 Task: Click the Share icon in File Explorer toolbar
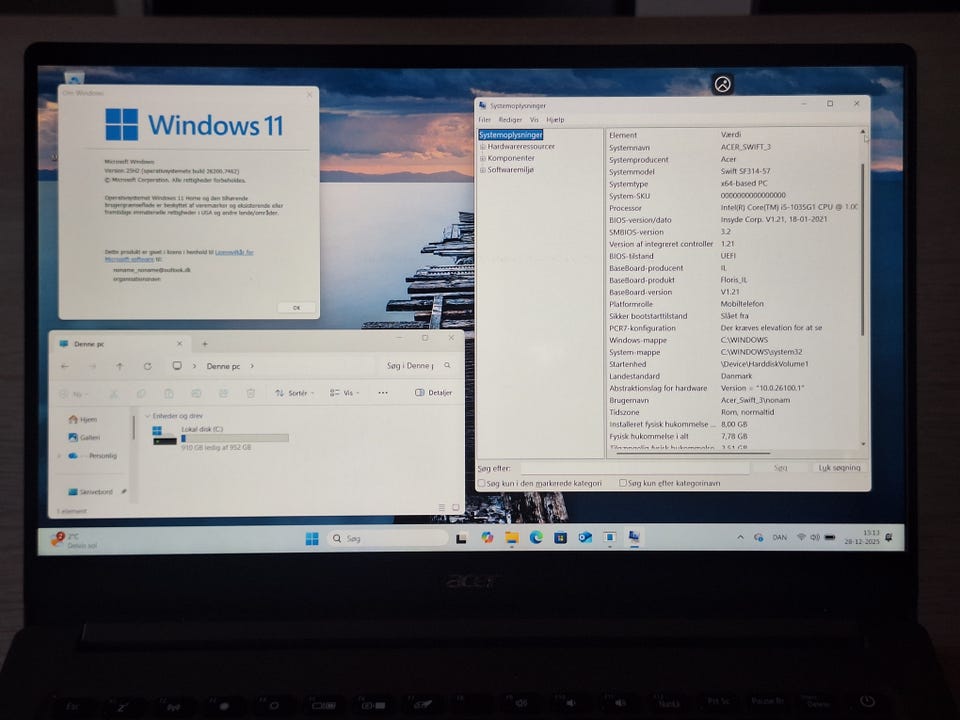223,393
